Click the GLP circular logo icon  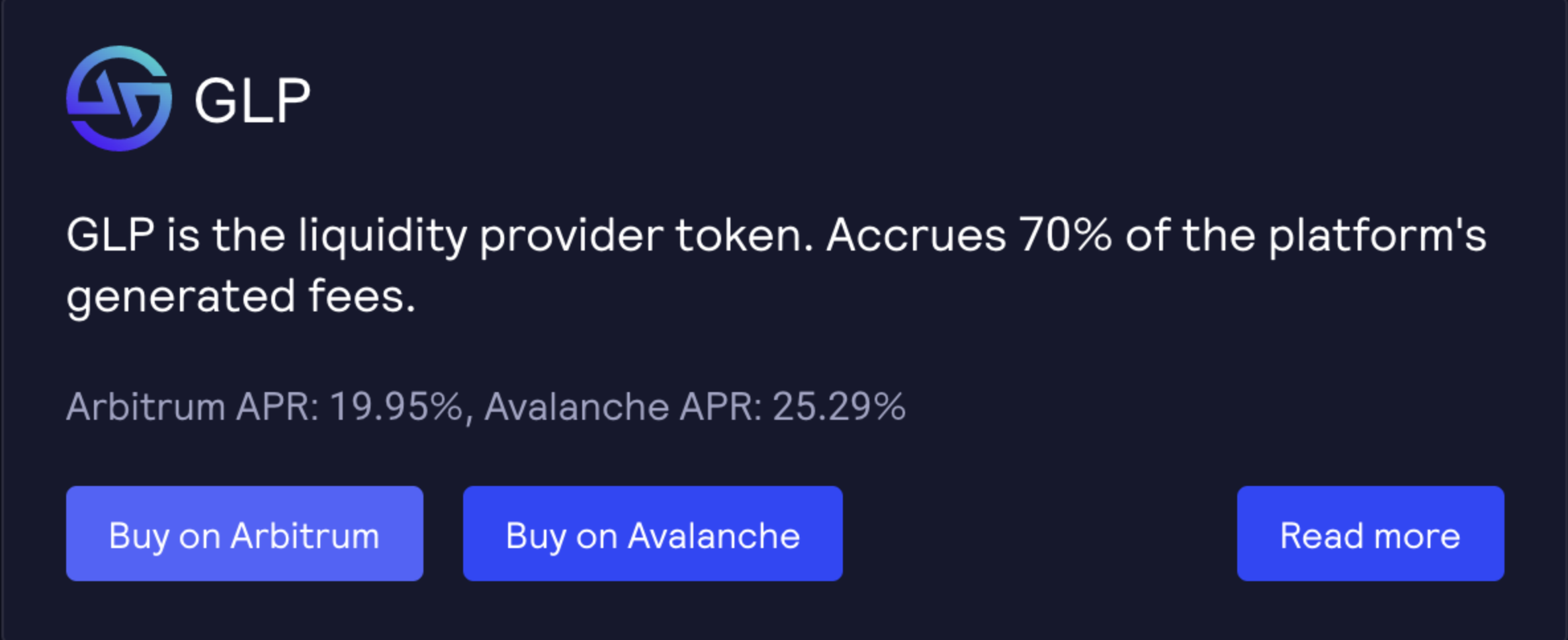pos(119,99)
